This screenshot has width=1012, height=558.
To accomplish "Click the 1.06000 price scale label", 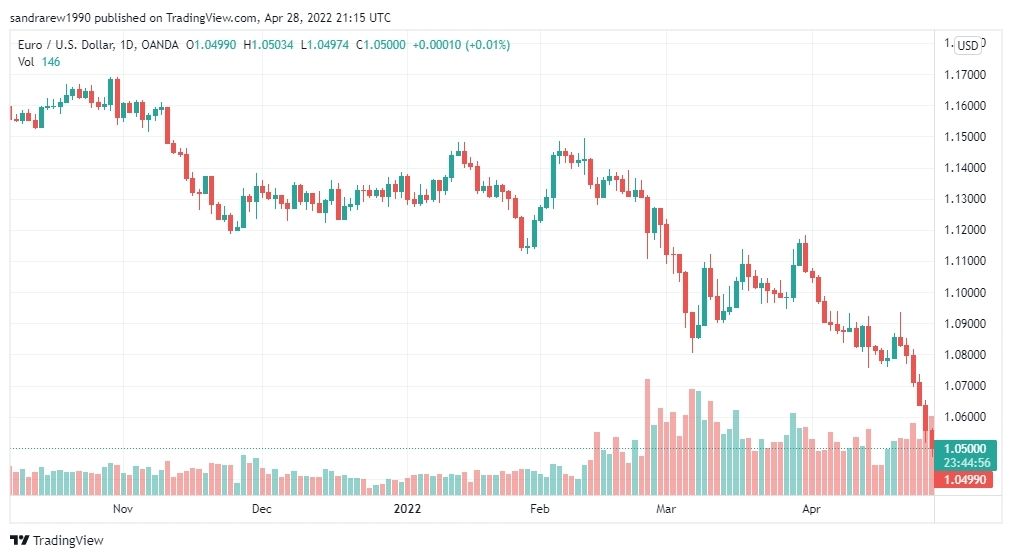I will [965, 417].
